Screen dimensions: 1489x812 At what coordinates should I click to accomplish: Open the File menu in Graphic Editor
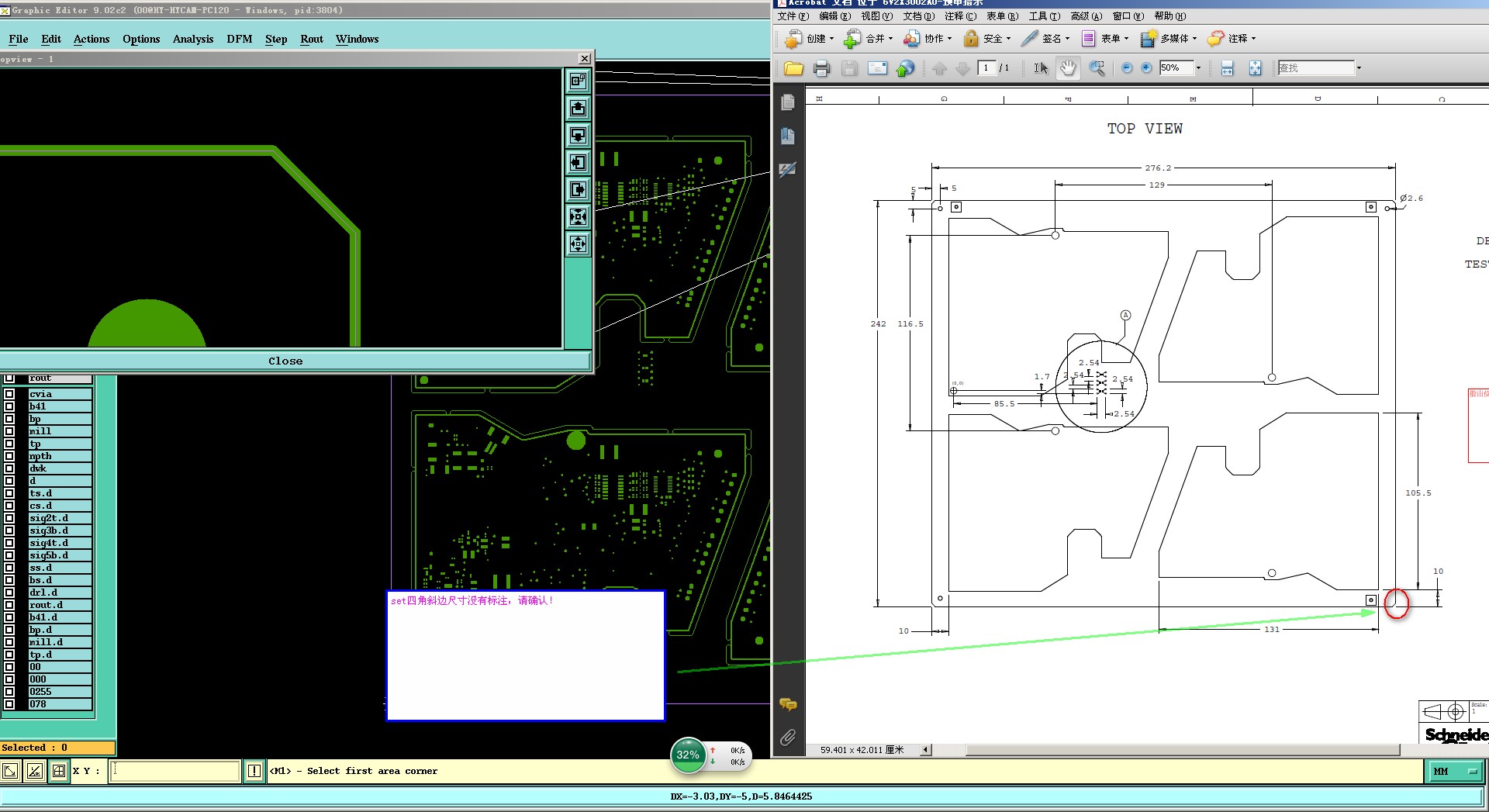(x=19, y=39)
